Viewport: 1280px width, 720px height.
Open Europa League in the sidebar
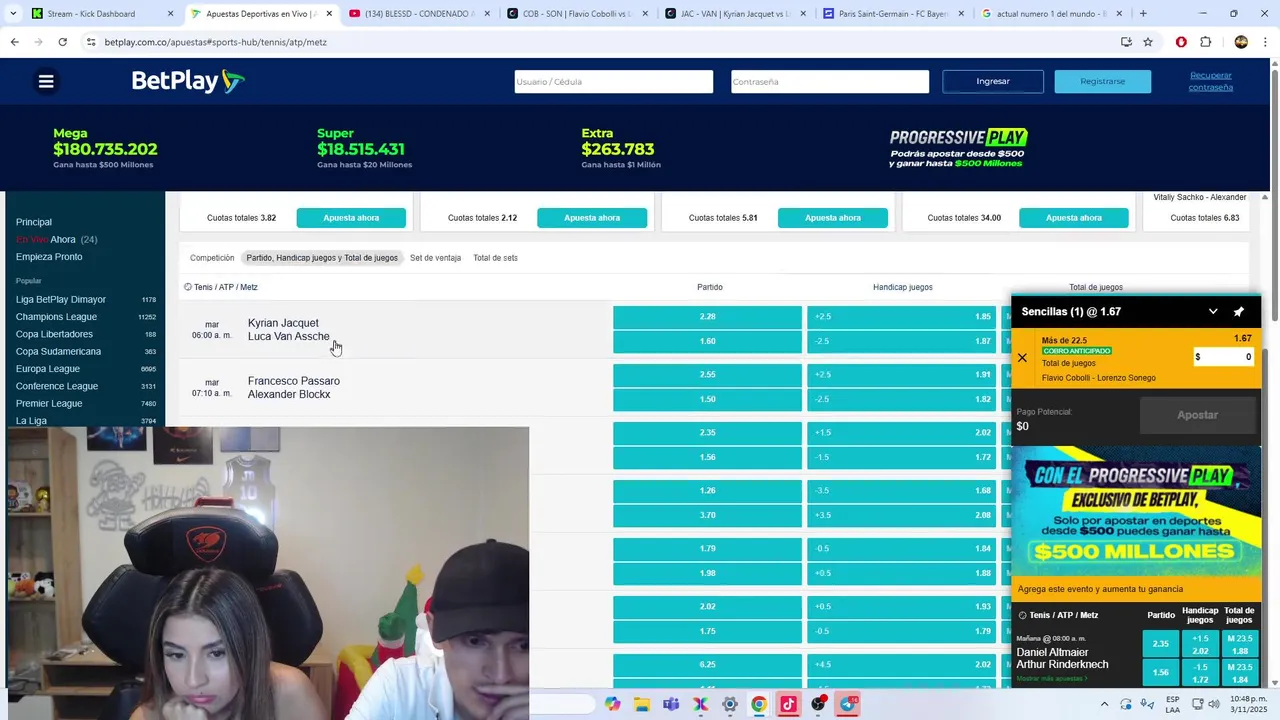(48, 369)
